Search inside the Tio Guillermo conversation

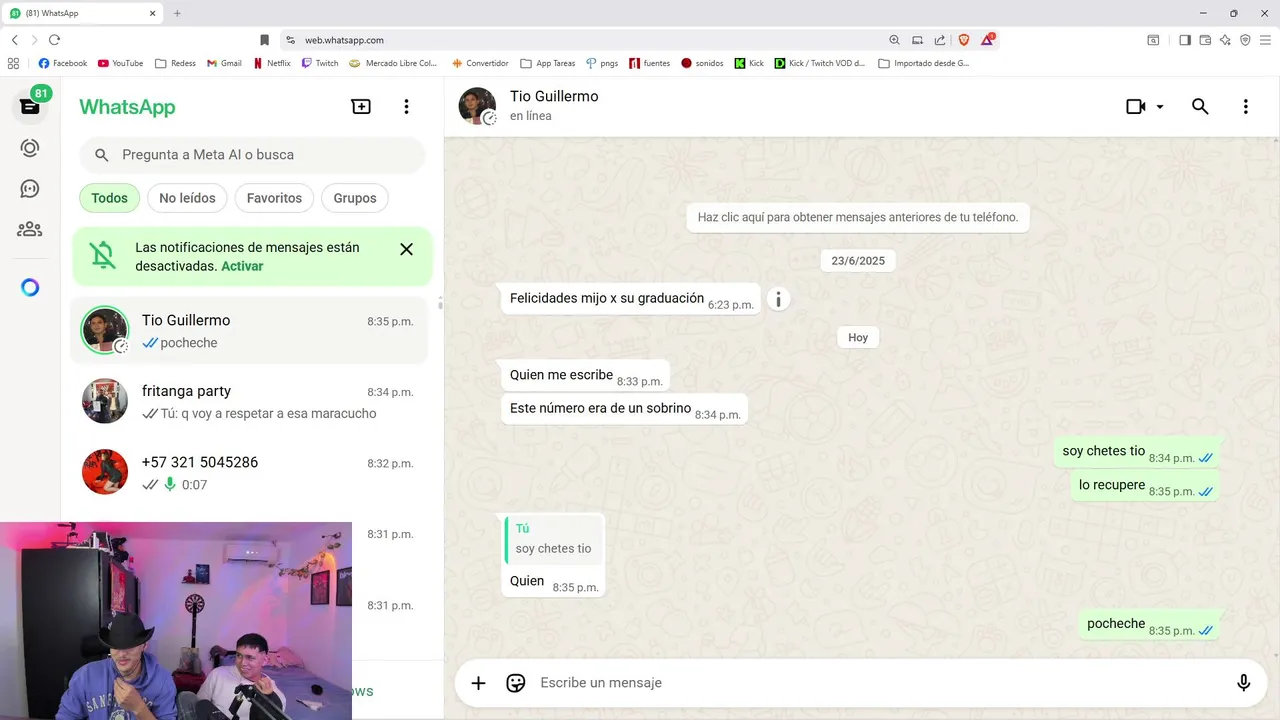1200,106
